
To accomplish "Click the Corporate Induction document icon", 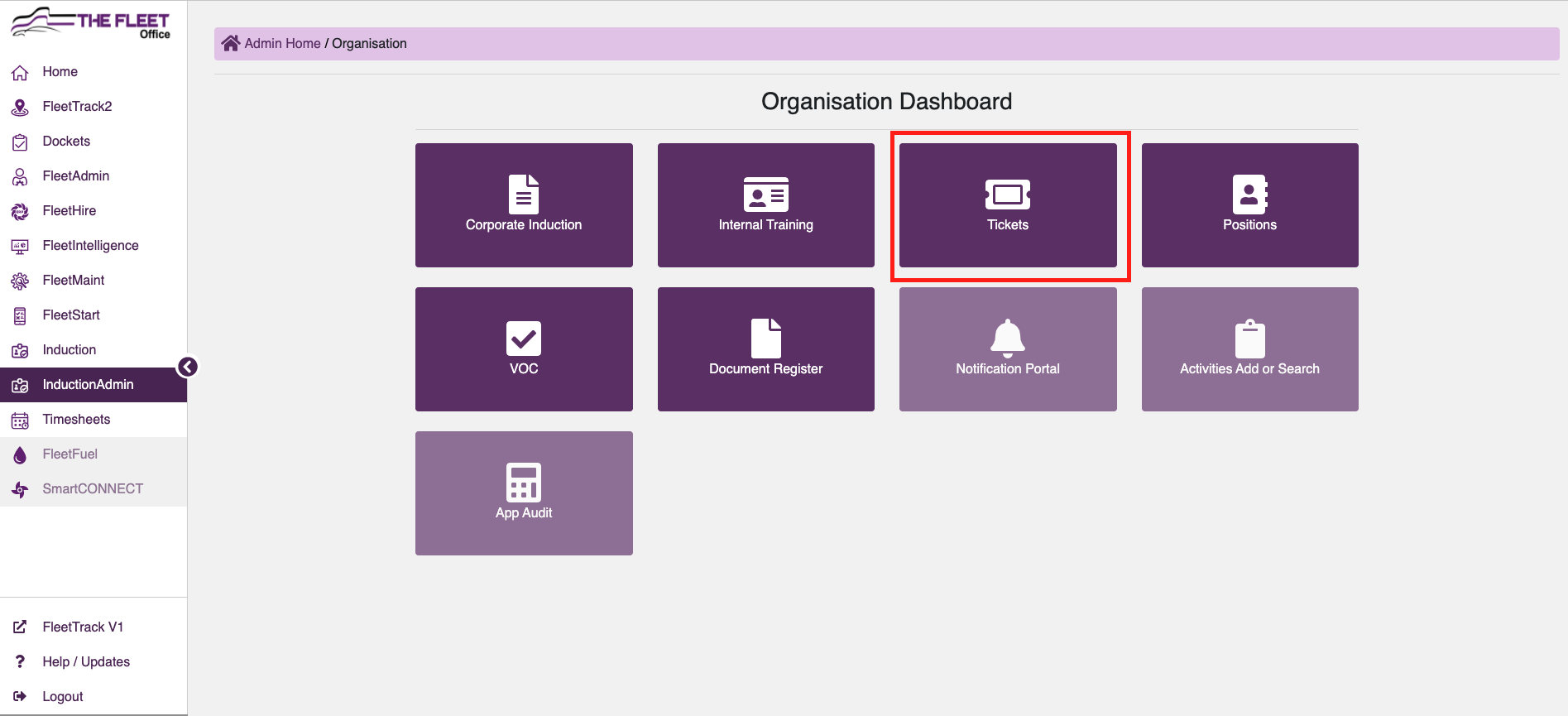I will point(524,195).
